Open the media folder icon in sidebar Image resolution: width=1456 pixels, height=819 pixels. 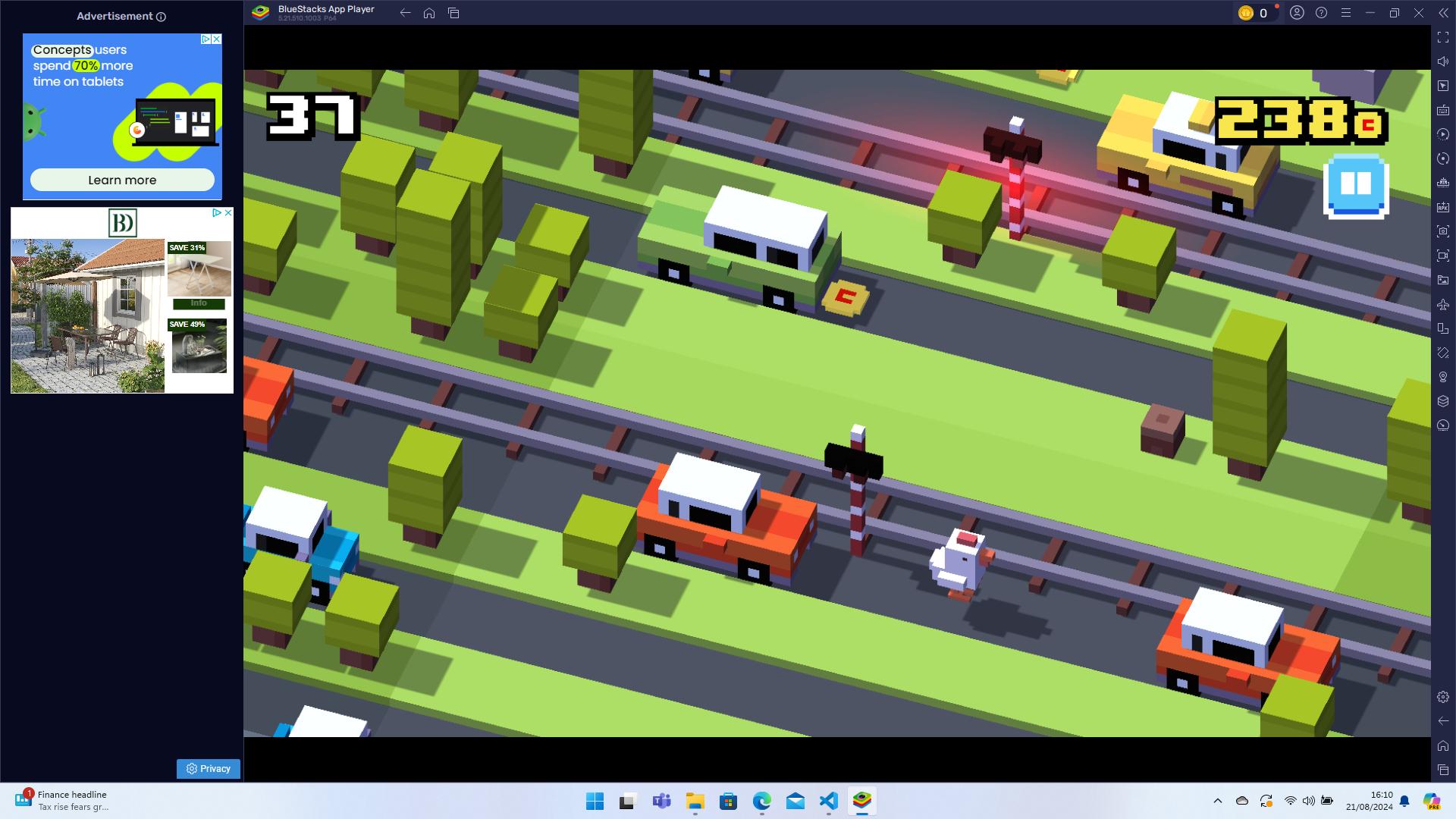coord(1443,280)
